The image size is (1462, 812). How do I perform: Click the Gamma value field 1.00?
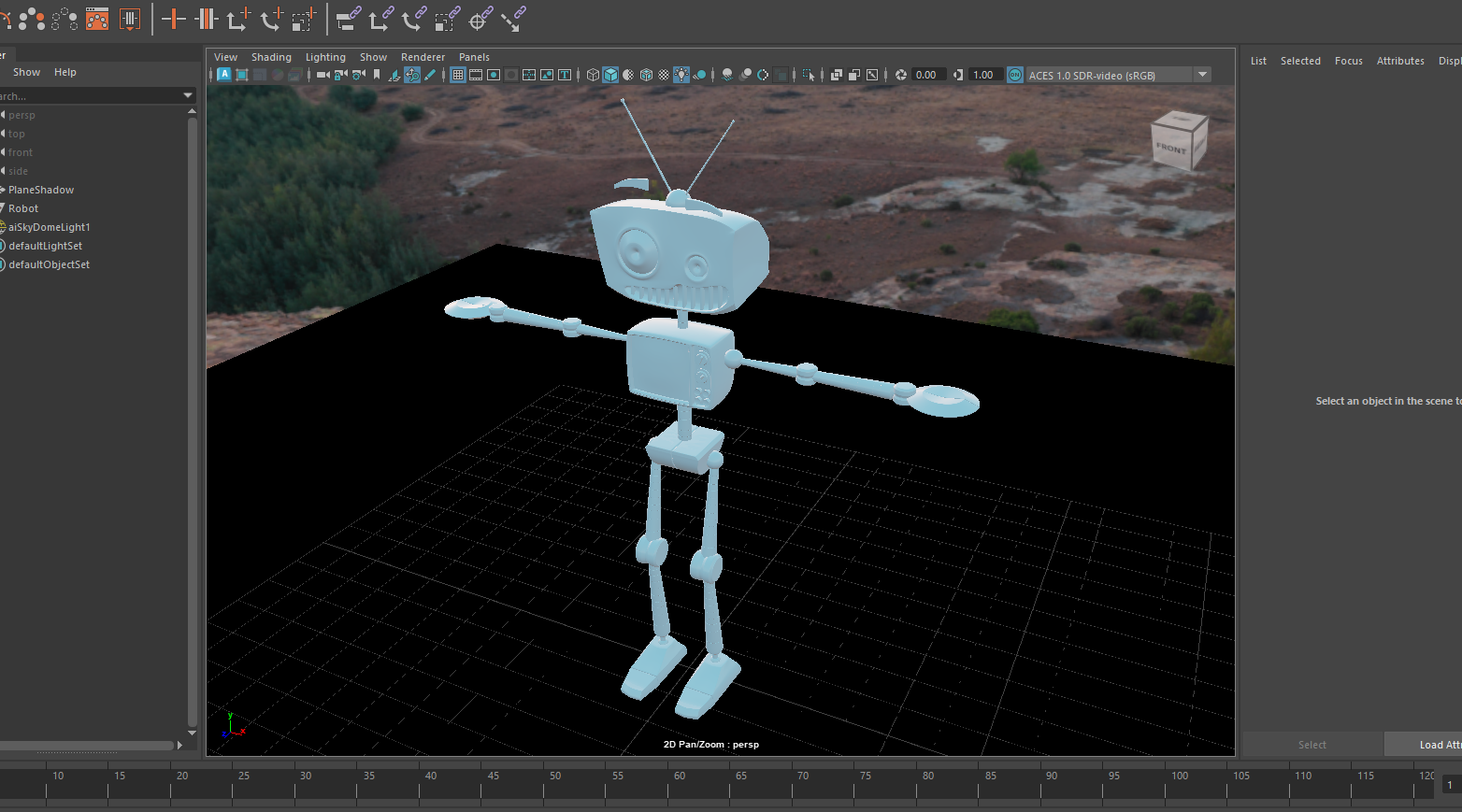[x=984, y=75]
